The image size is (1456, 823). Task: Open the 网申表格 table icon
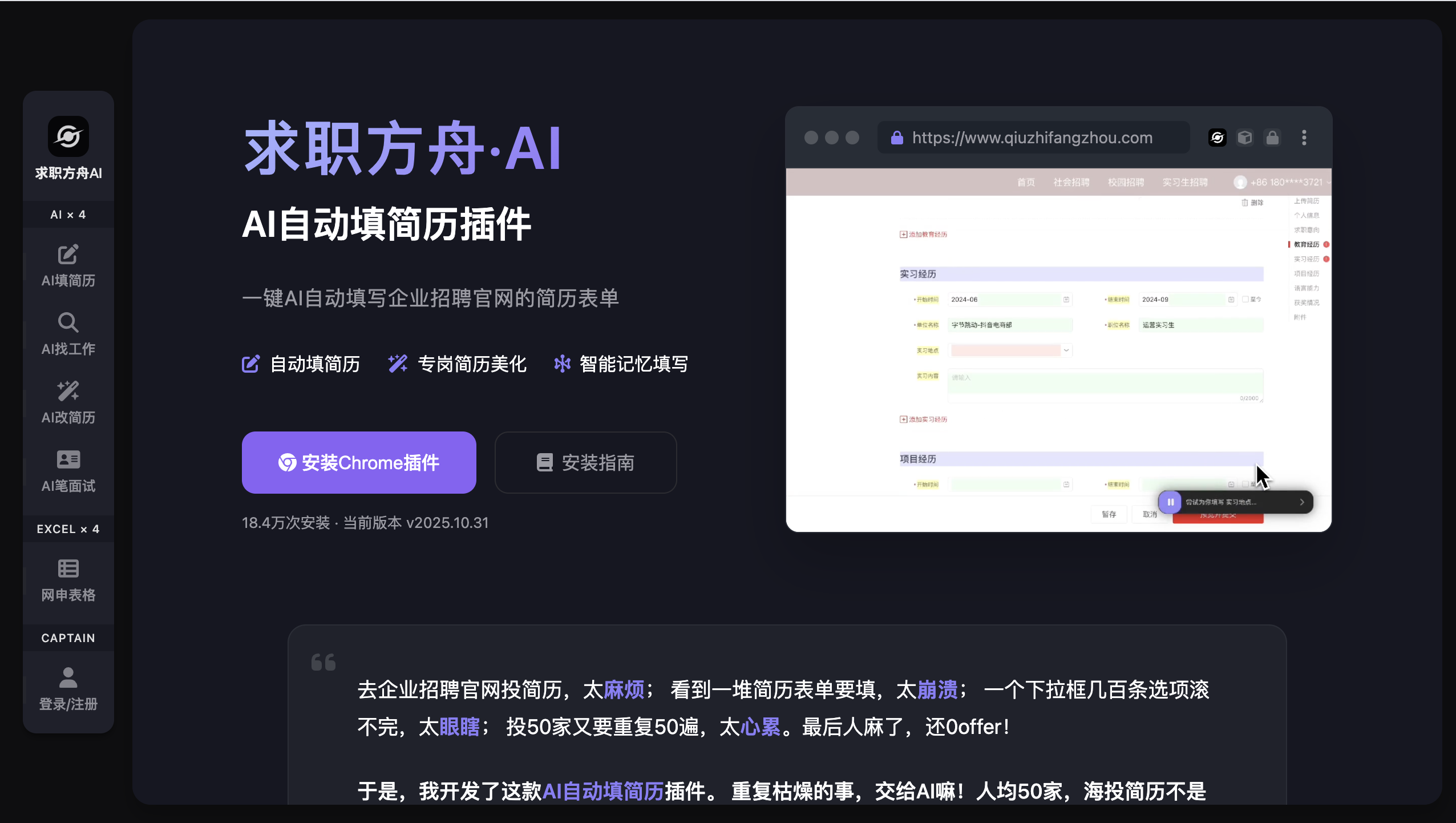(68, 569)
